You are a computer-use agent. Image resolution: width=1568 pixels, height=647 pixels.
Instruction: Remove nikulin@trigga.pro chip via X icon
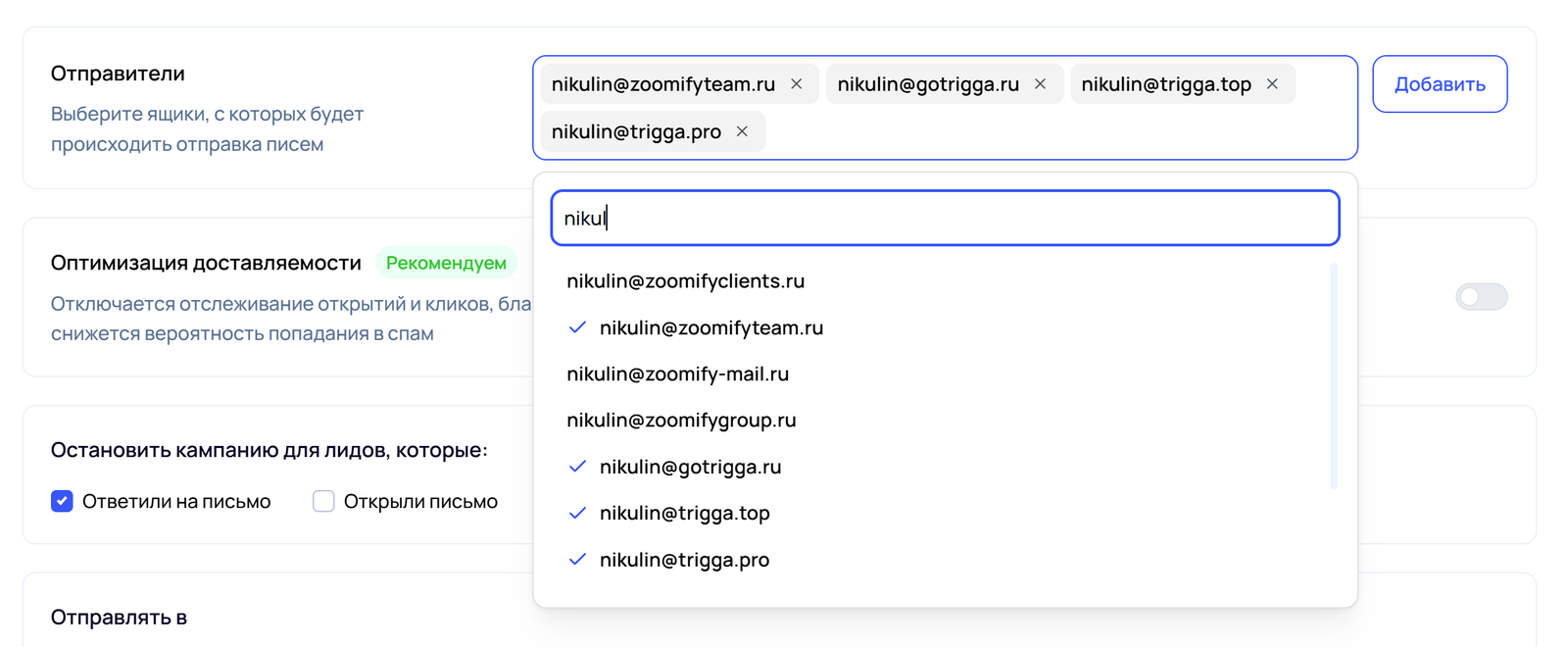pyautogui.click(x=742, y=131)
